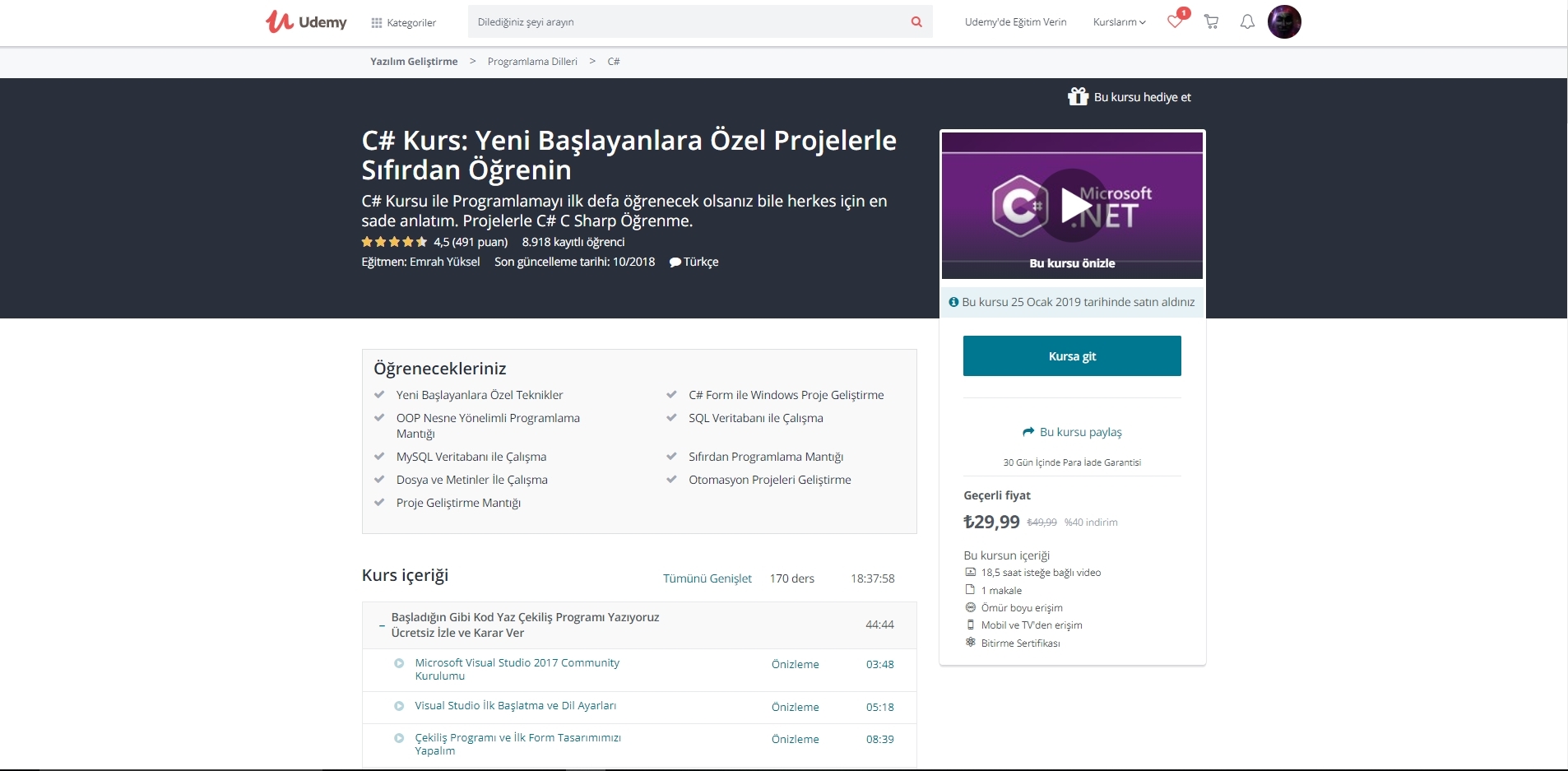The image size is (1568, 771).
Task: Open Microsoft Visual Studio 2017 Community Kurulumu lecture
Action: (x=517, y=669)
